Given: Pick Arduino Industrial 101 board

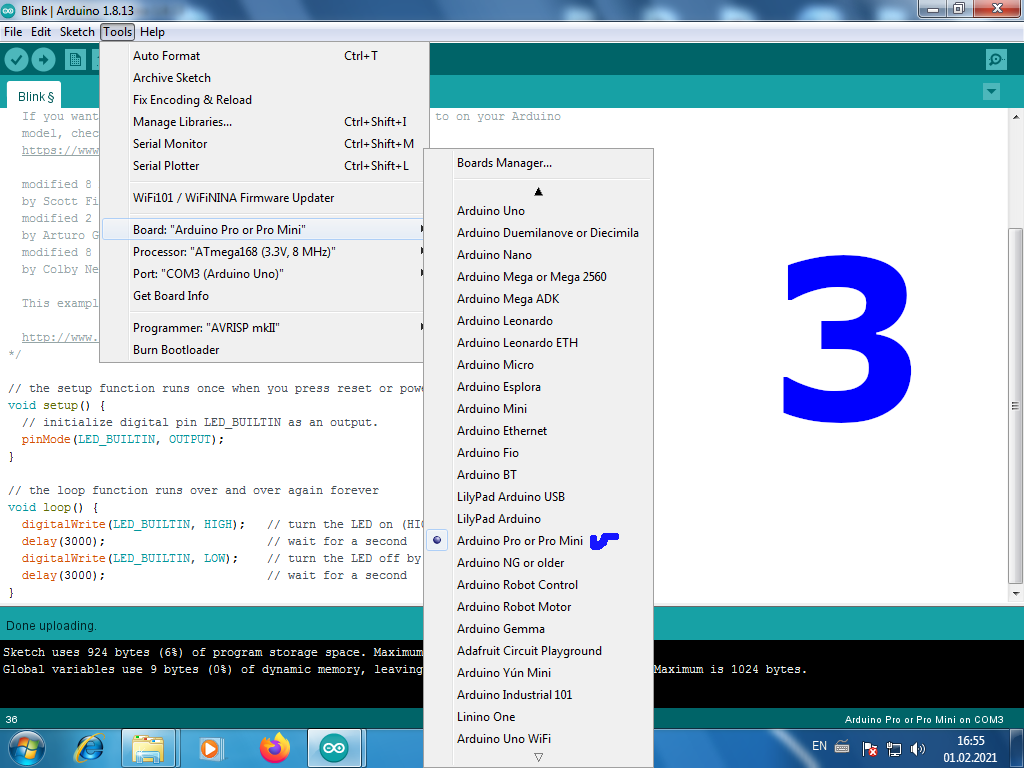Looking at the screenshot, I should 538,695.
